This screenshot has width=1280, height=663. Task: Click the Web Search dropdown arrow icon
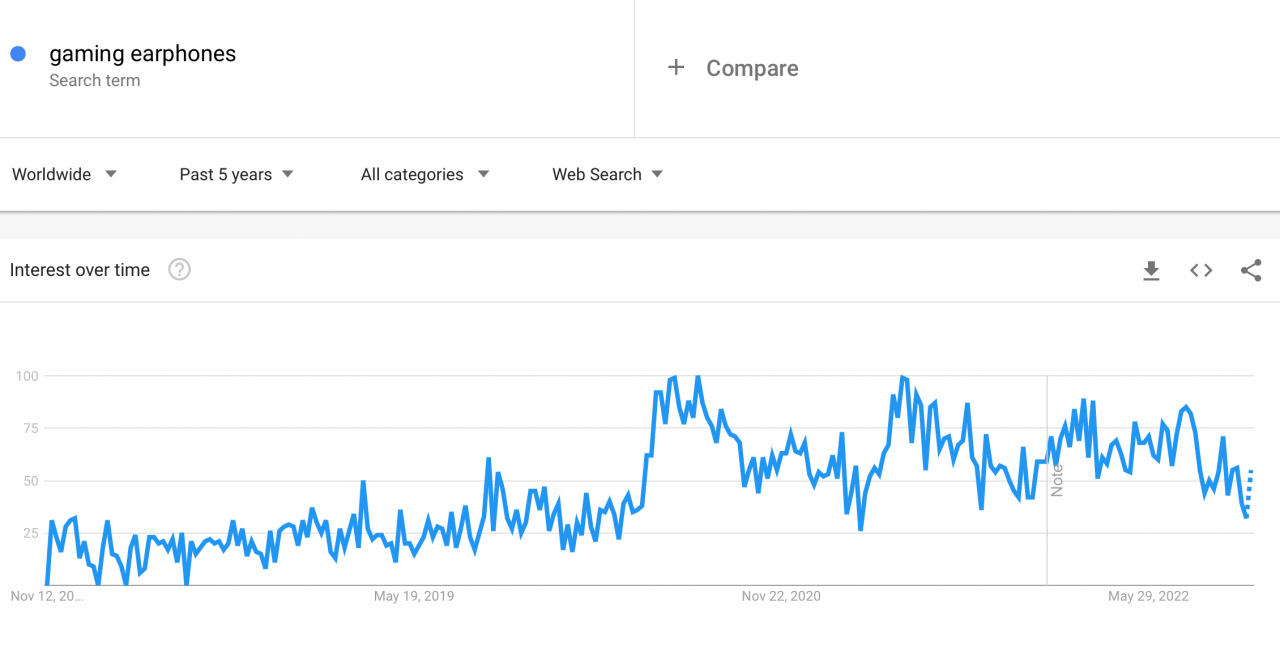point(657,174)
